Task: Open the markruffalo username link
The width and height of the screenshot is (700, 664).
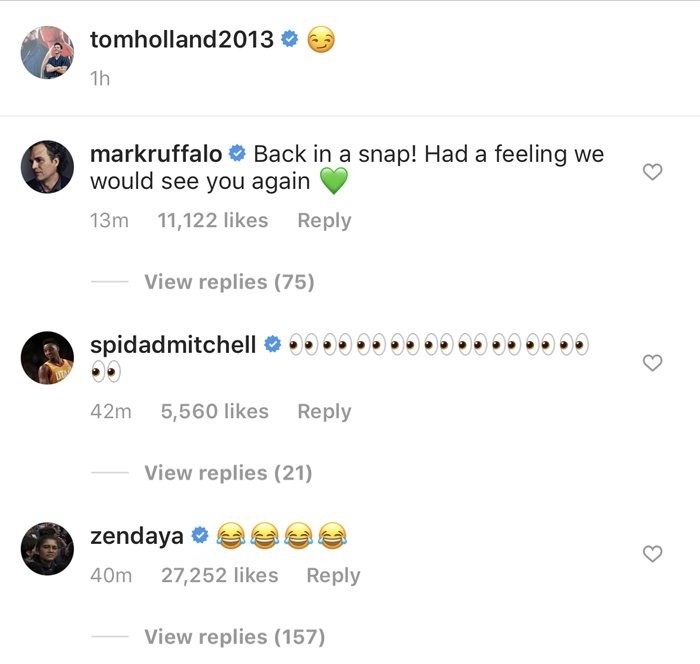Action: (x=156, y=154)
